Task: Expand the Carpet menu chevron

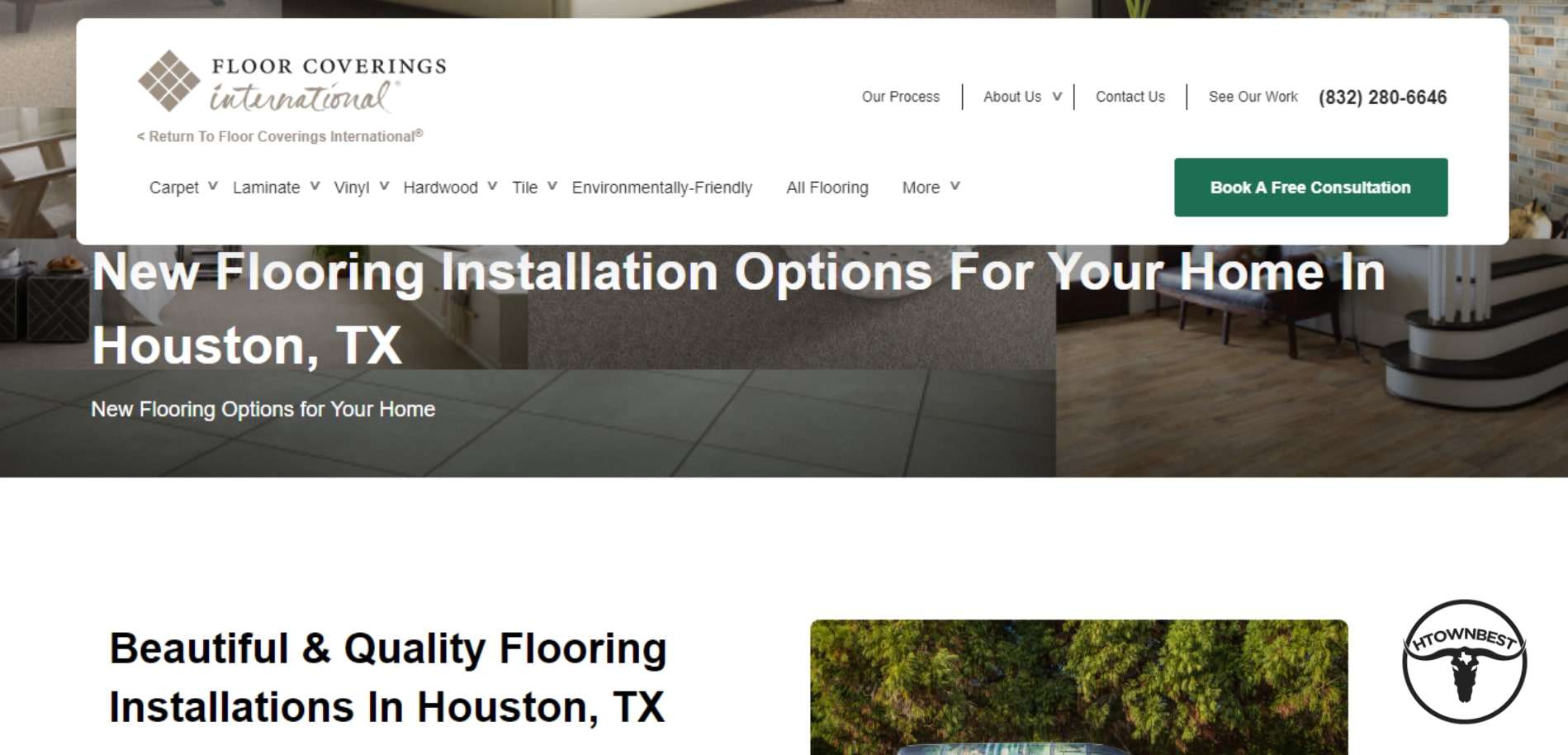Action: 213,187
